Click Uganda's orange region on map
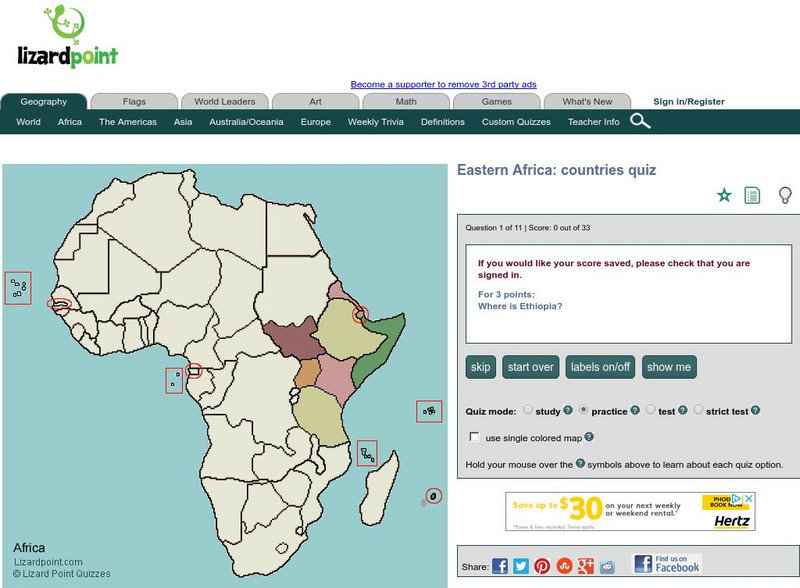800x588 pixels. (x=307, y=373)
